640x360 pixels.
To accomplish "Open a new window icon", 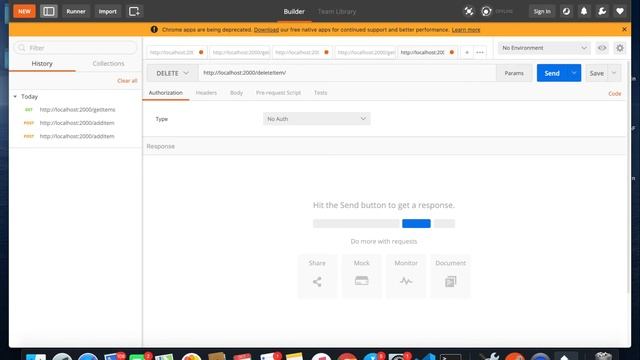I will (134, 11).
